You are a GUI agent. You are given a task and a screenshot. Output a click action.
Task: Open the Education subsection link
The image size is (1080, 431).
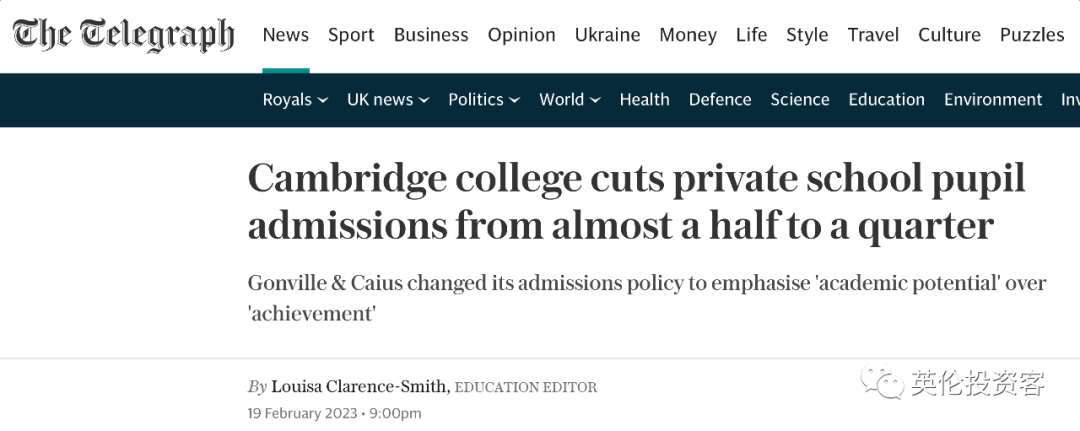[886, 100]
